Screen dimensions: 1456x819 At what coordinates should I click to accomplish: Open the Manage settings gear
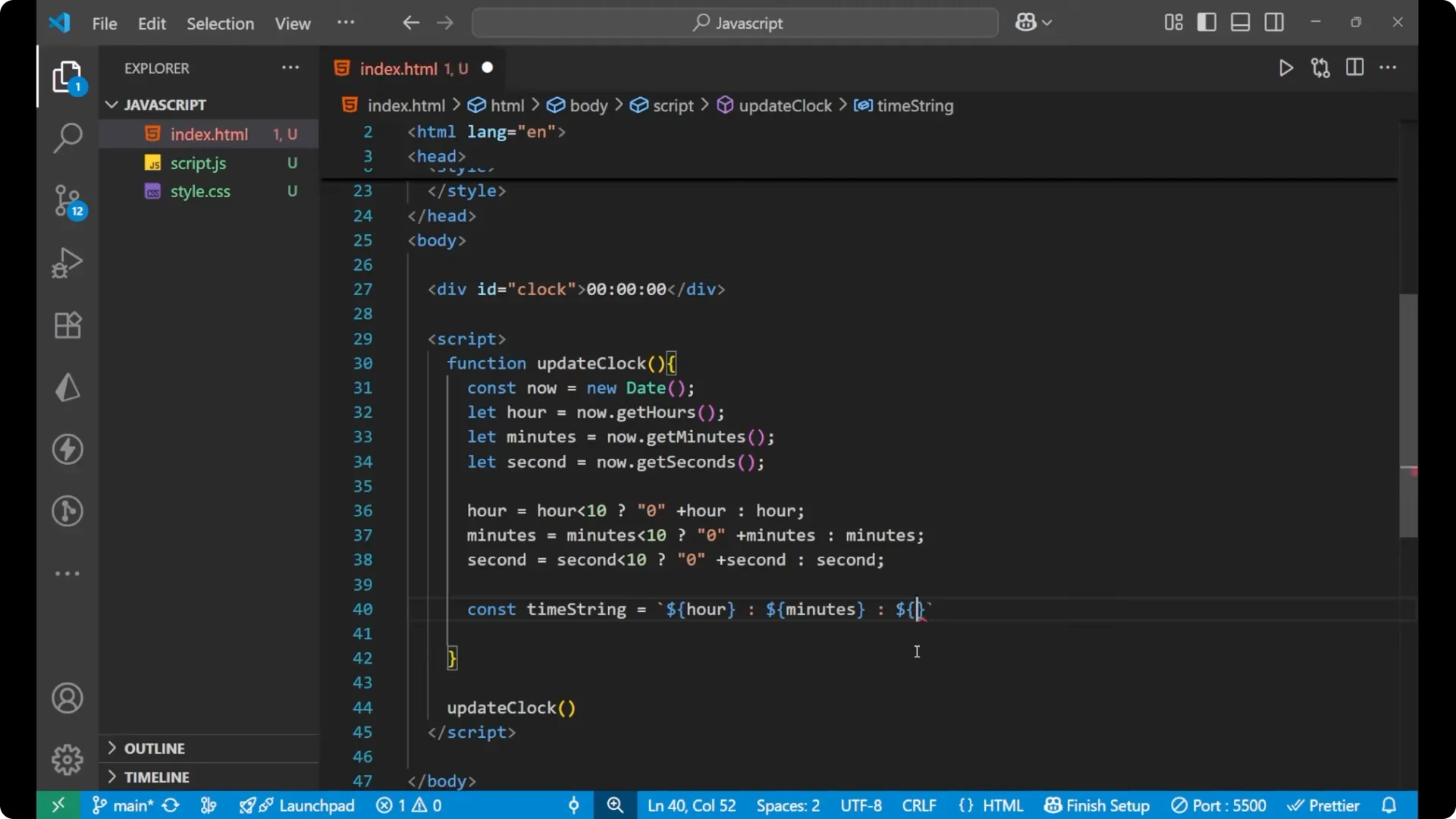click(67, 760)
